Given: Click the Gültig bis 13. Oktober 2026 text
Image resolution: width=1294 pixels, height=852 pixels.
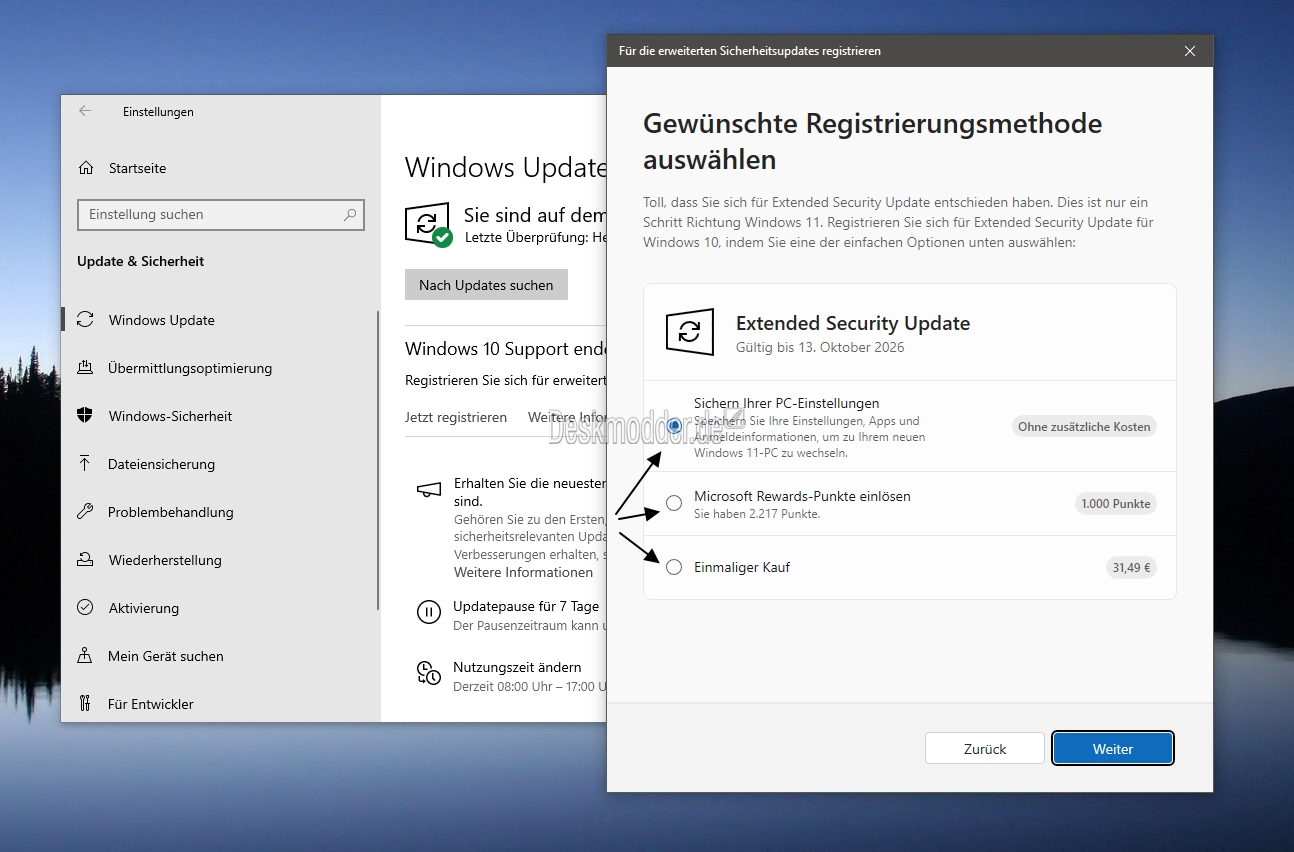Looking at the screenshot, I should [x=820, y=347].
